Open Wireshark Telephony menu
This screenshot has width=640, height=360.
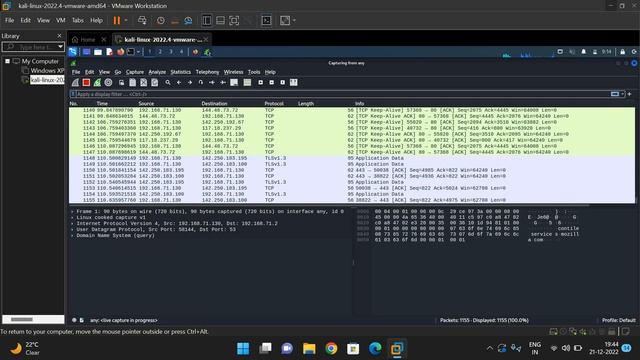pos(207,72)
